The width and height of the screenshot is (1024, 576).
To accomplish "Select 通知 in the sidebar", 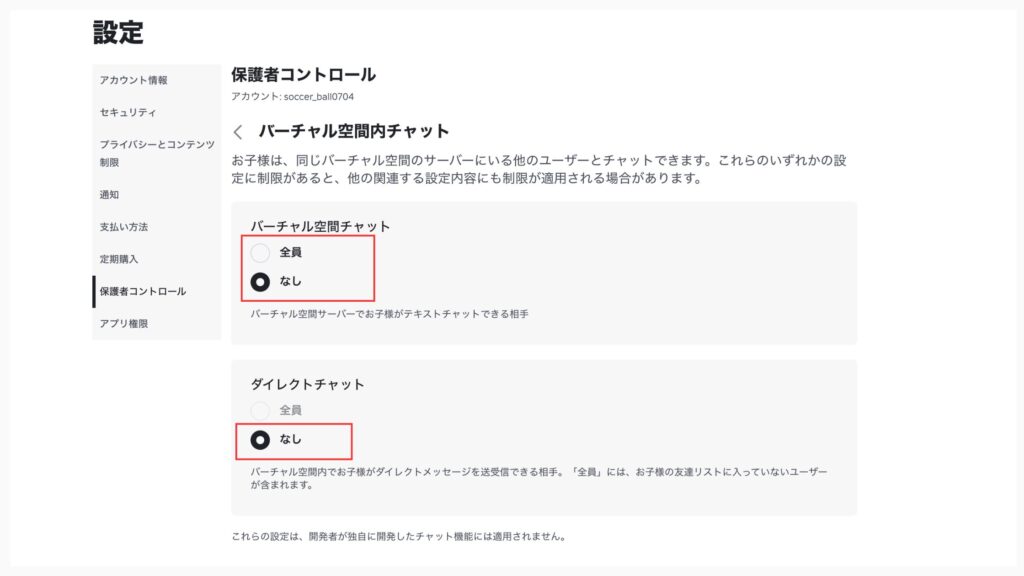I will coord(110,194).
